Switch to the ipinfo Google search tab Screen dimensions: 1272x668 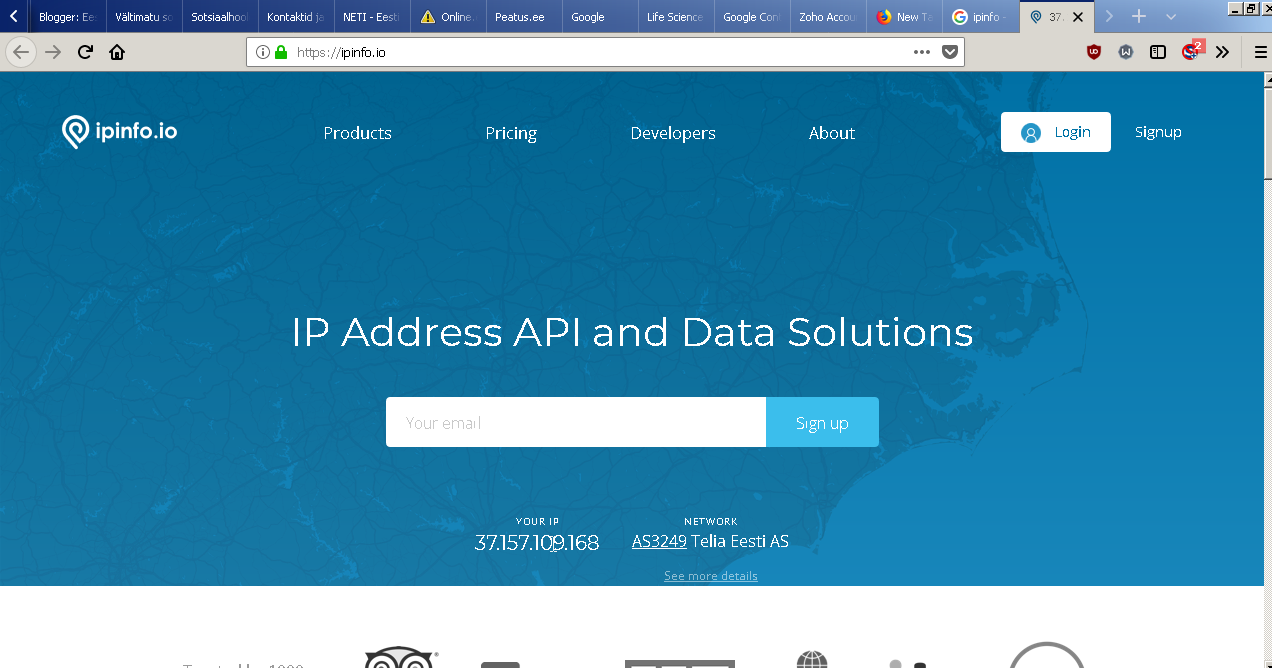click(x=980, y=17)
